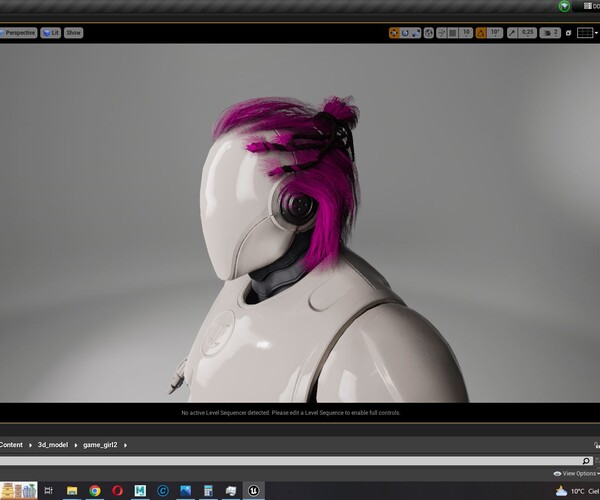This screenshot has height=500, width=600.
Task: Click the 3d_model breadcrumb folder
Action: [x=53, y=445]
